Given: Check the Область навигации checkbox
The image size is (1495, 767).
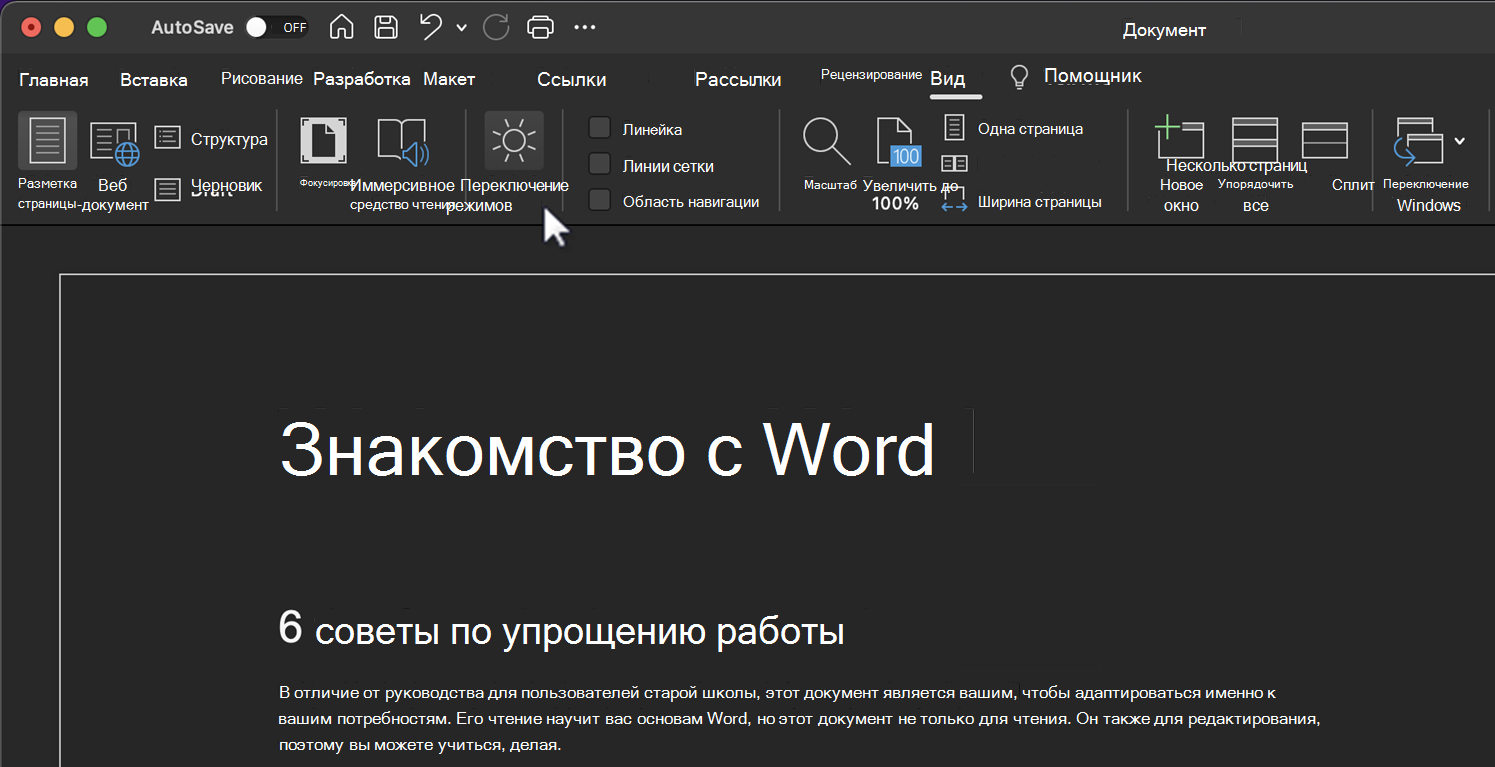Looking at the screenshot, I should click(600, 200).
